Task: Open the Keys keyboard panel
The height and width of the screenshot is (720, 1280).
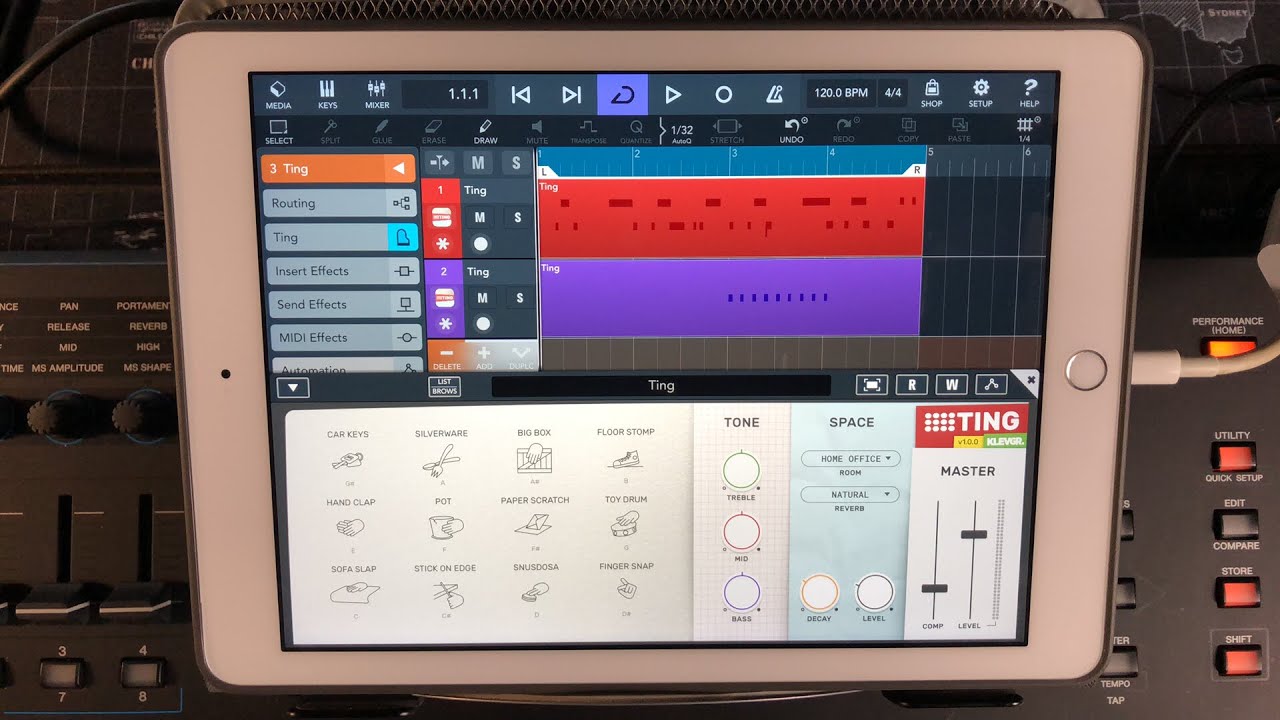Action: [x=327, y=95]
